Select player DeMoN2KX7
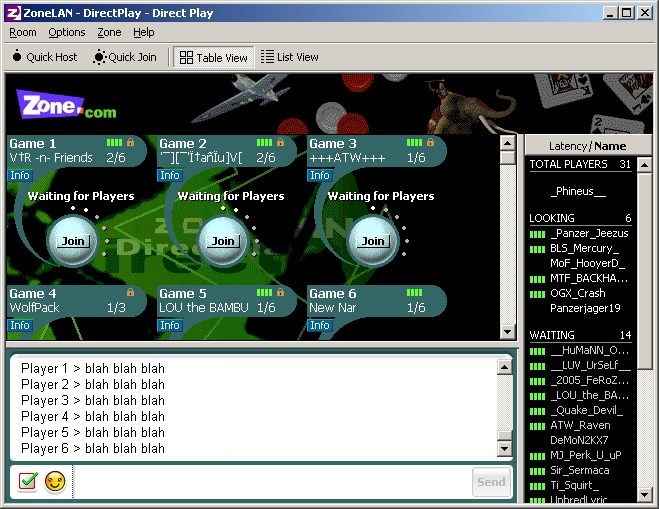This screenshot has height=509, width=659. [579, 440]
